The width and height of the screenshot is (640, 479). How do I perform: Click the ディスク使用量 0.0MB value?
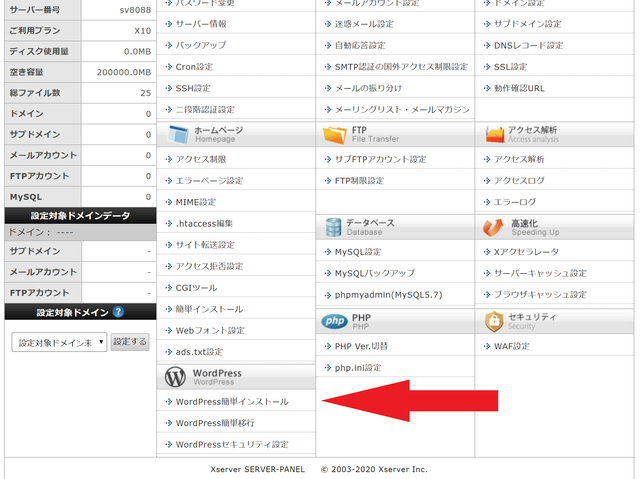pos(138,51)
